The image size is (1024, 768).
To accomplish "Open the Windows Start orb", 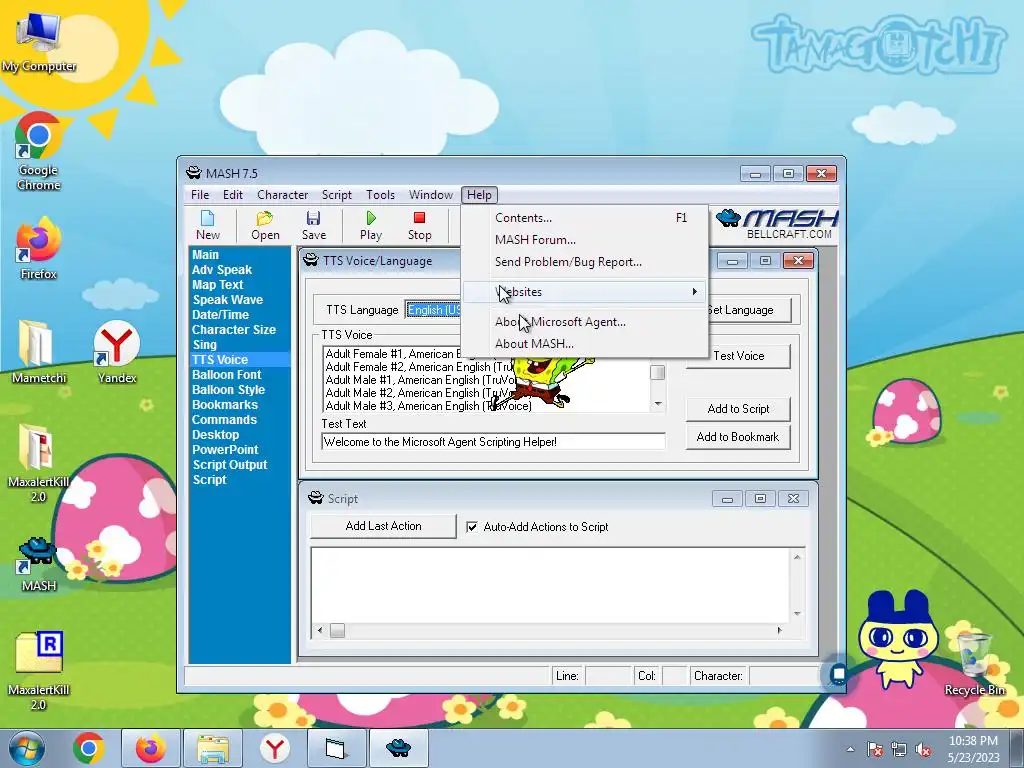I will (x=27, y=748).
